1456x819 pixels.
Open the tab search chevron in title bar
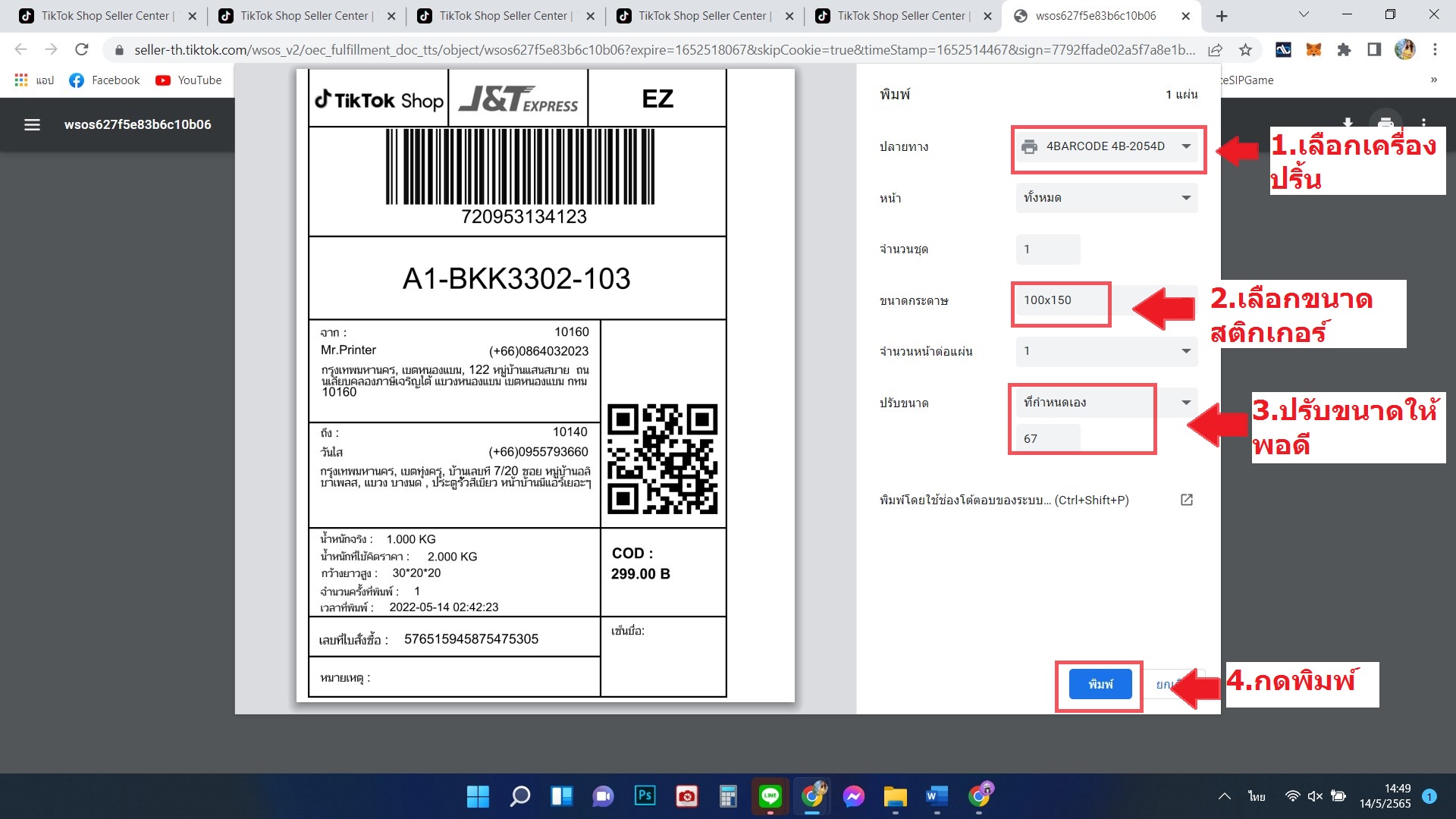(1304, 14)
